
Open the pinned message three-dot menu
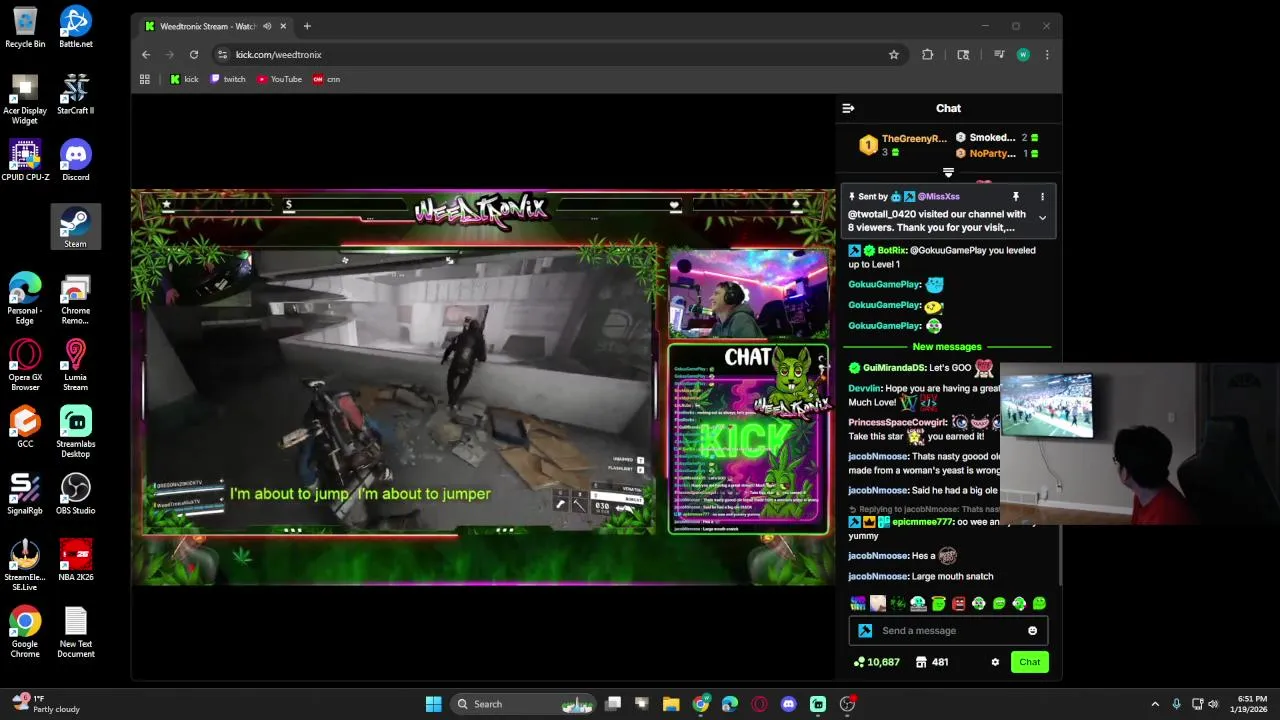[1042, 197]
